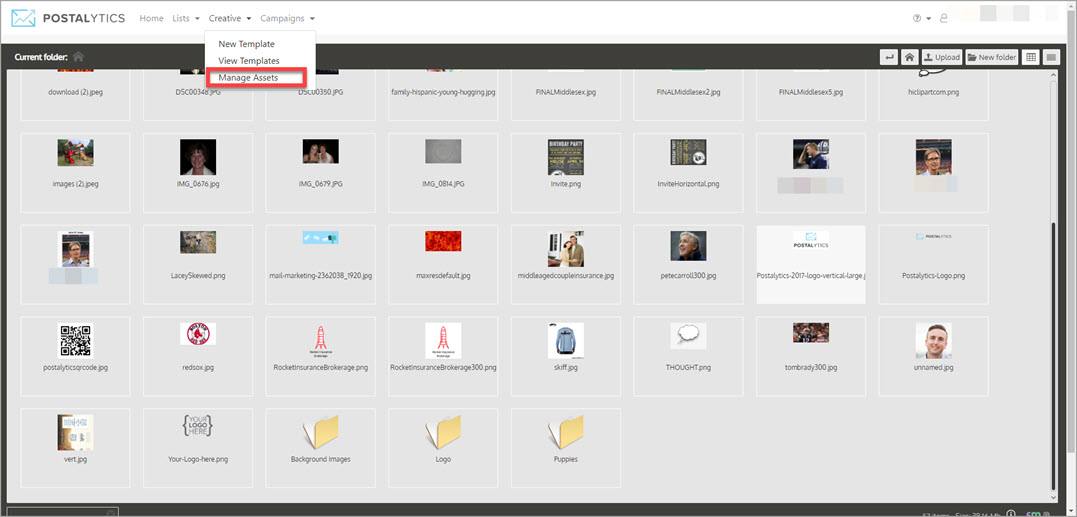Select the Your-Logo-here.png placeholder thumbnail
This screenshot has height=517, width=1077.
(x=198, y=426)
